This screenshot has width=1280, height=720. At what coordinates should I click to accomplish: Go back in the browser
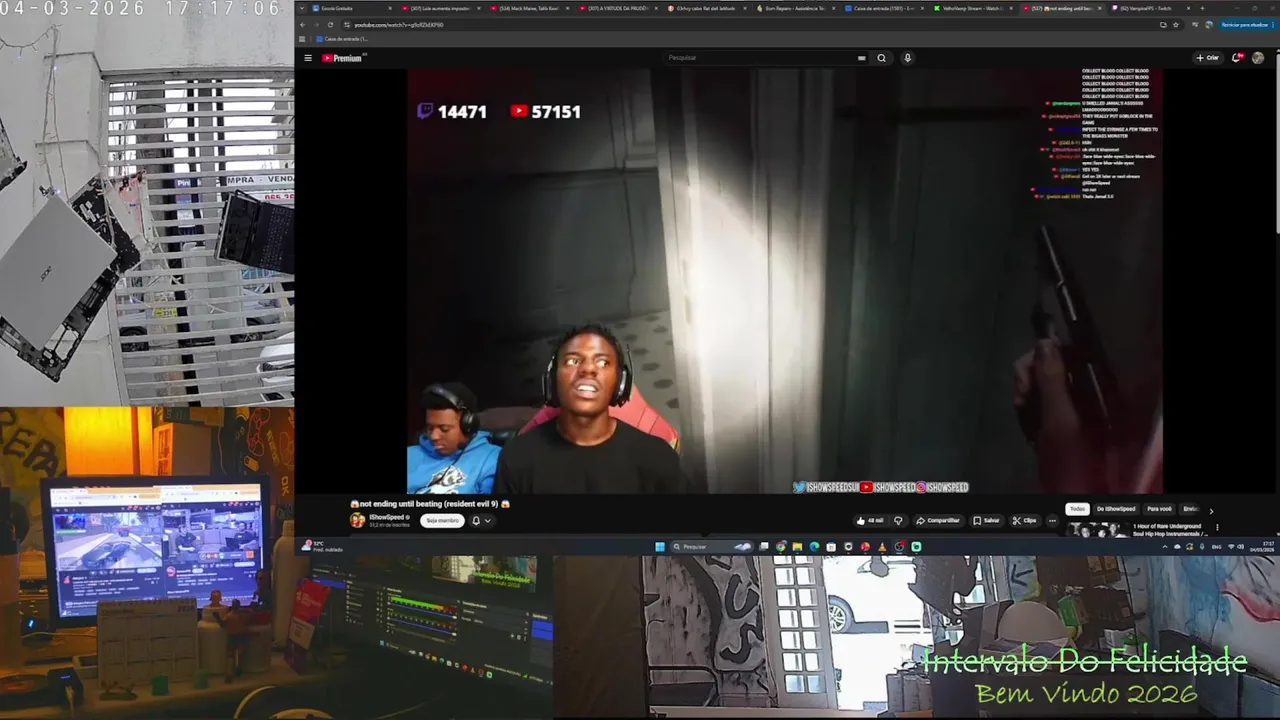[303, 25]
